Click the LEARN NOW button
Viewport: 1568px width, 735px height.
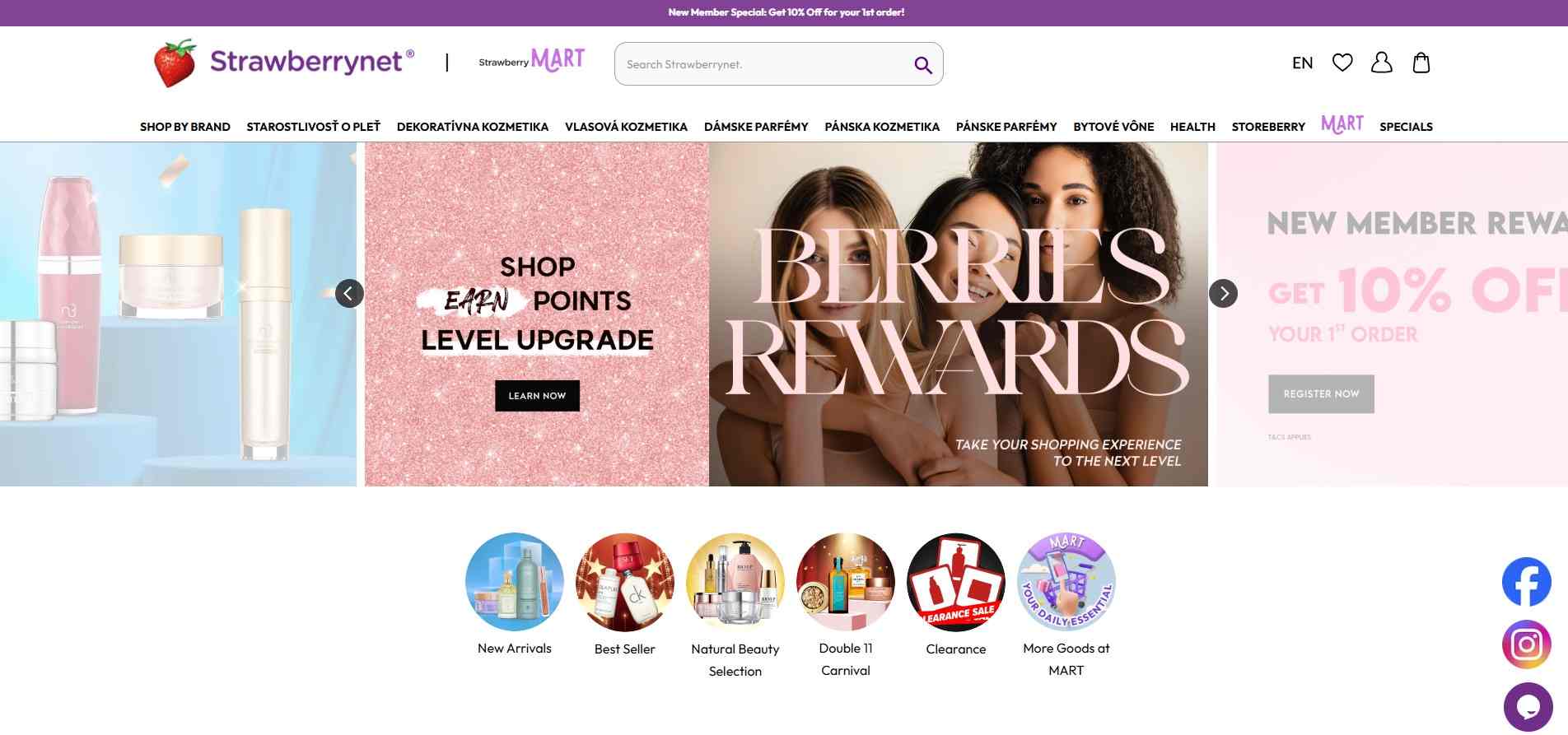[537, 396]
